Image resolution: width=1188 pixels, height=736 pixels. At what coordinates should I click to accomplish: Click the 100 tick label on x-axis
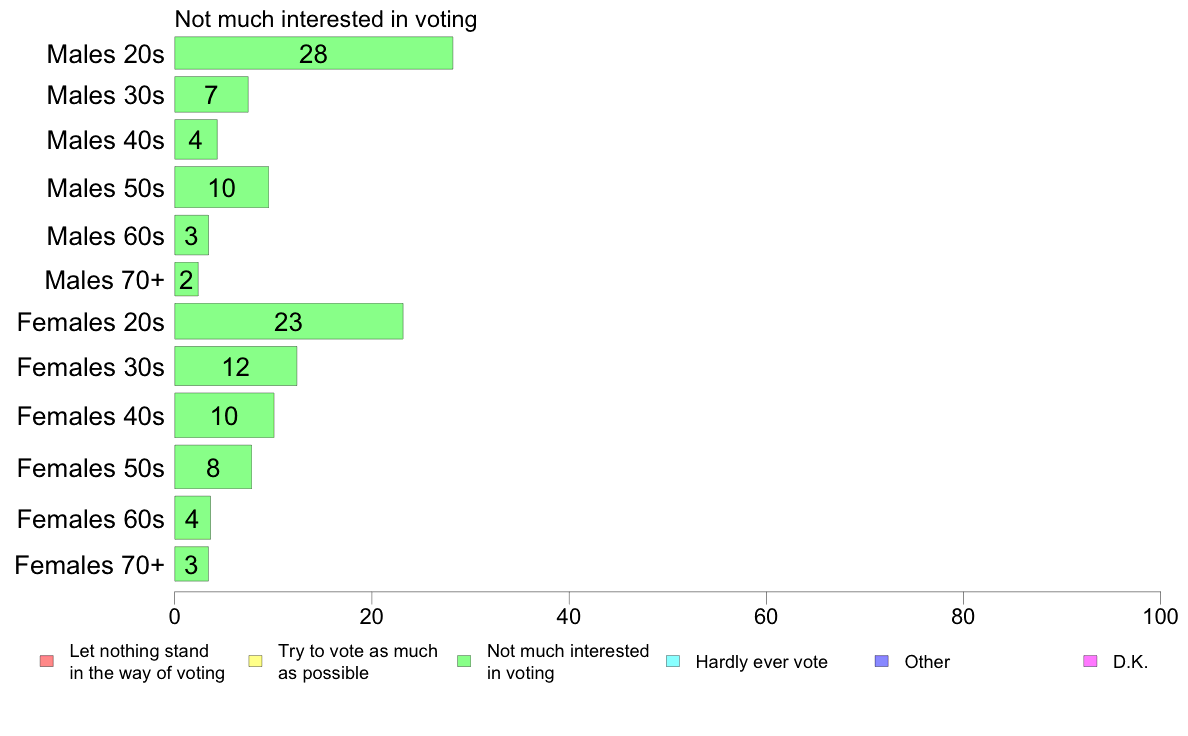pos(1160,616)
